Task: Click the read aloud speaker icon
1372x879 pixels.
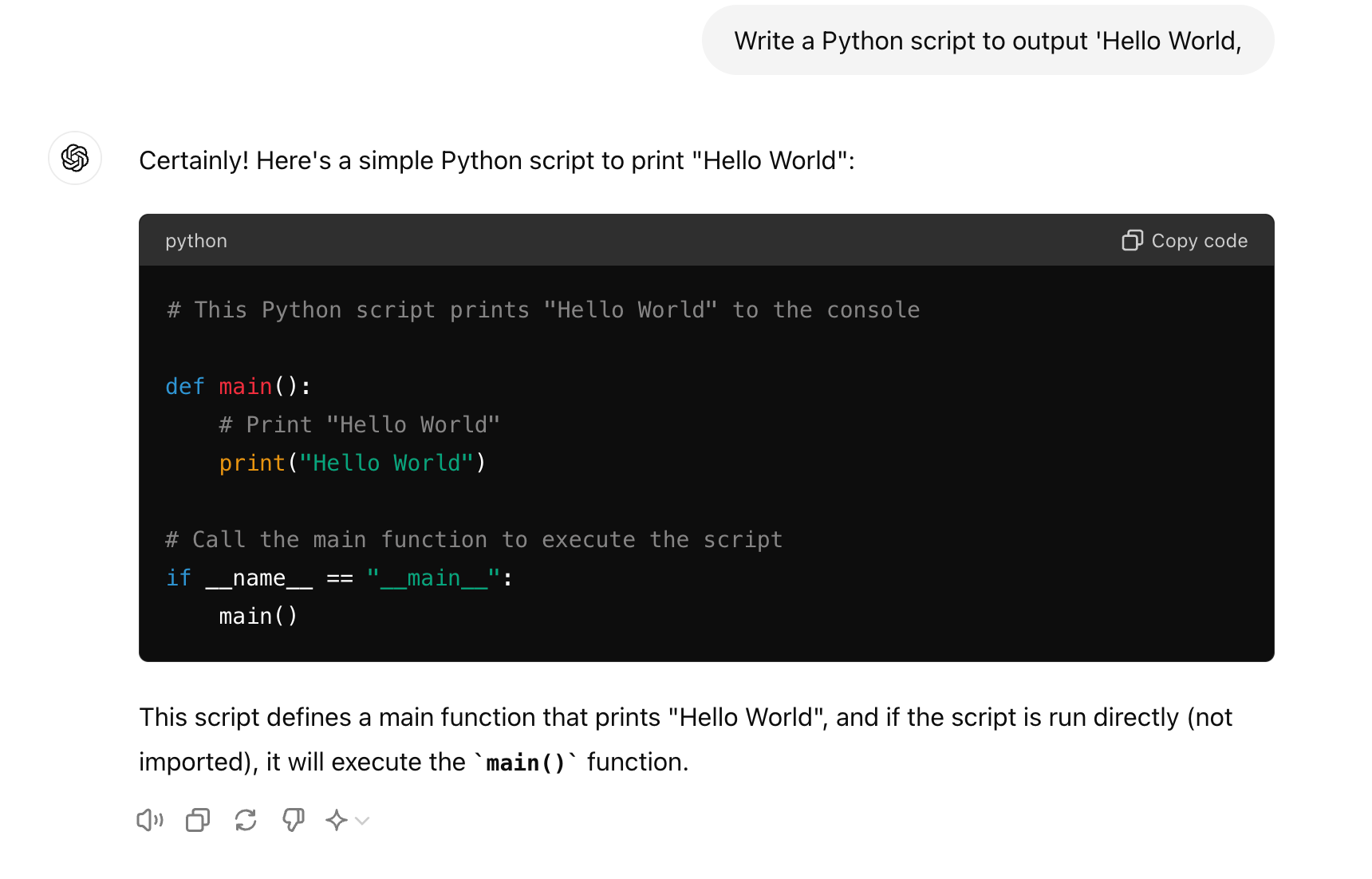Action: [x=149, y=819]
